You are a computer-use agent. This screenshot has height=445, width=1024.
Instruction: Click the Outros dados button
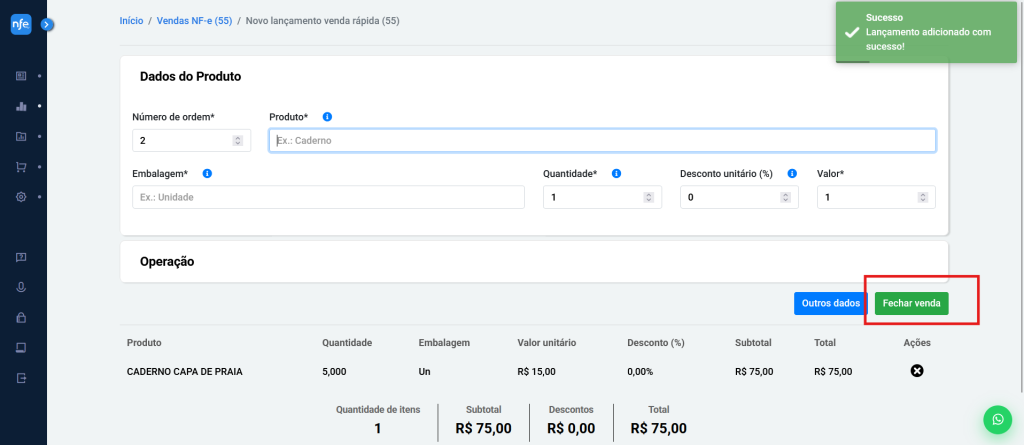coord(830,303)
